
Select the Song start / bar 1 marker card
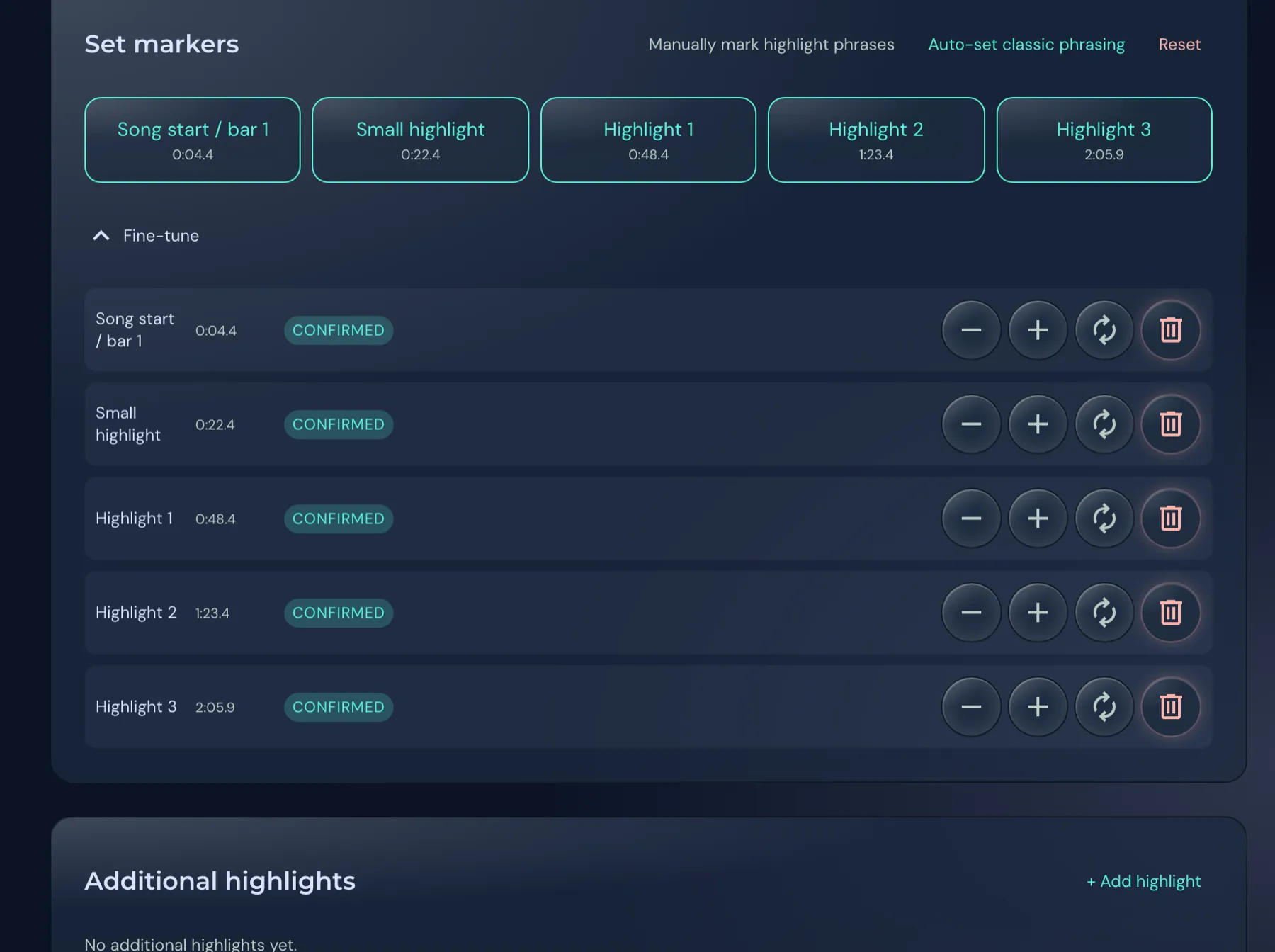pyautogui.click(x=193, y=140)
